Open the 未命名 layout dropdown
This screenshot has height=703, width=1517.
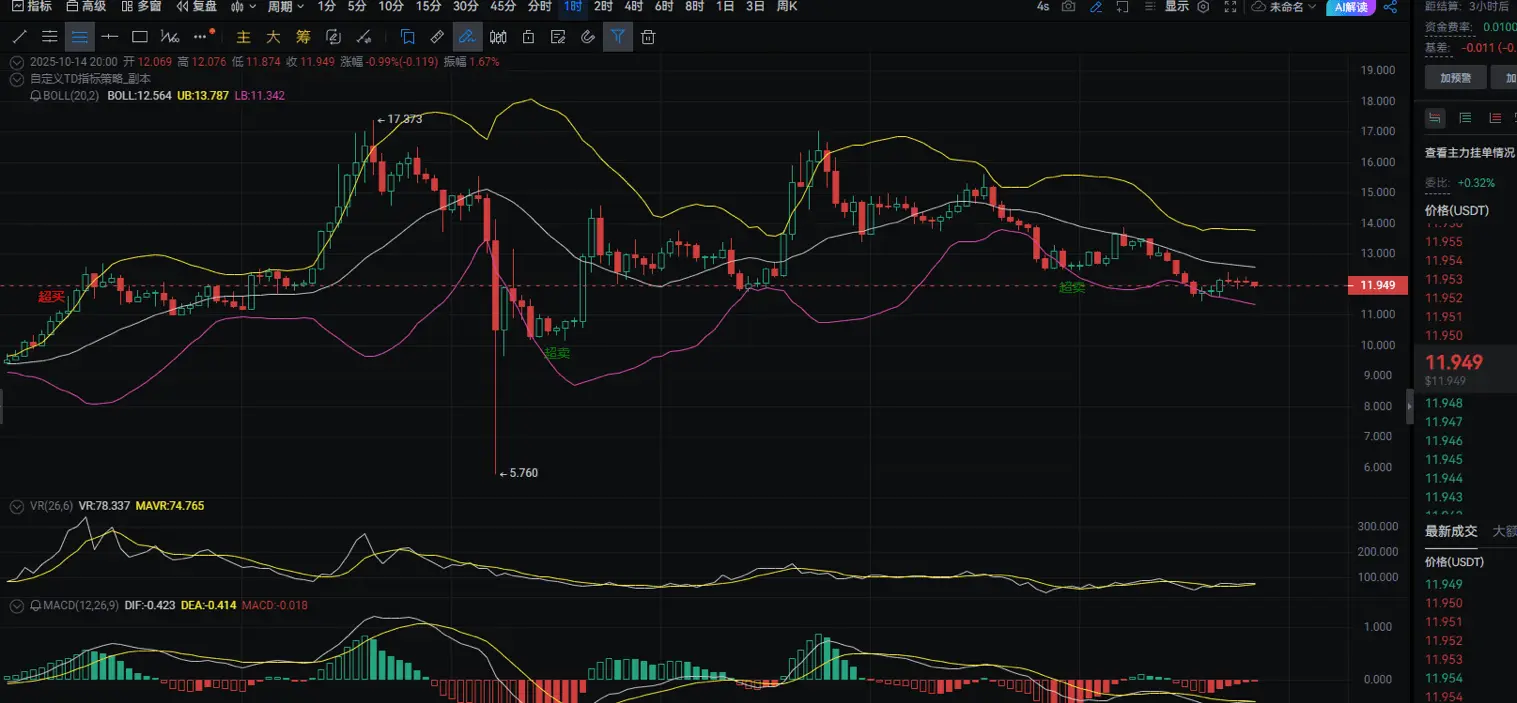[1285, 7]
